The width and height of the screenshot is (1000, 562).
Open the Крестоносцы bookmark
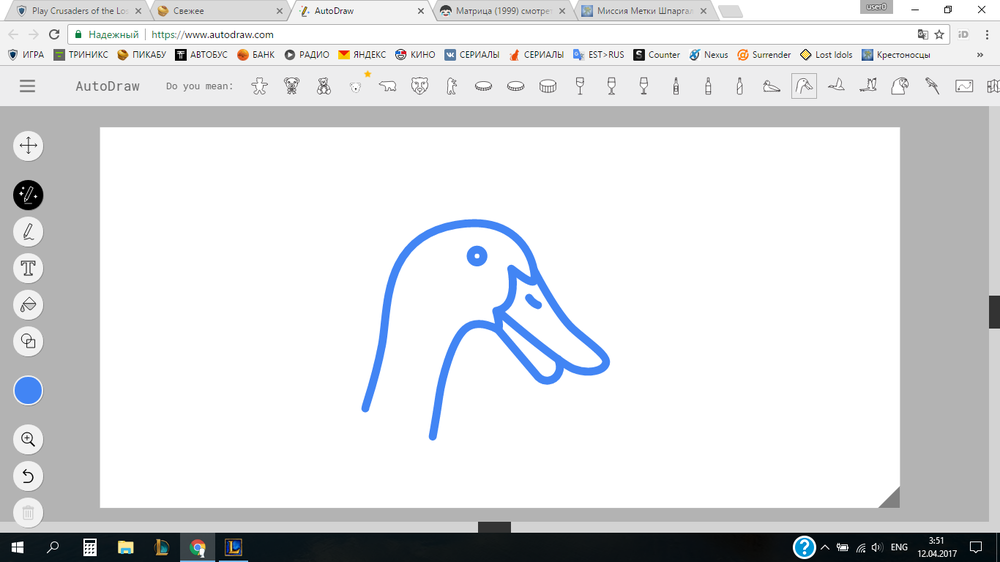895,55
